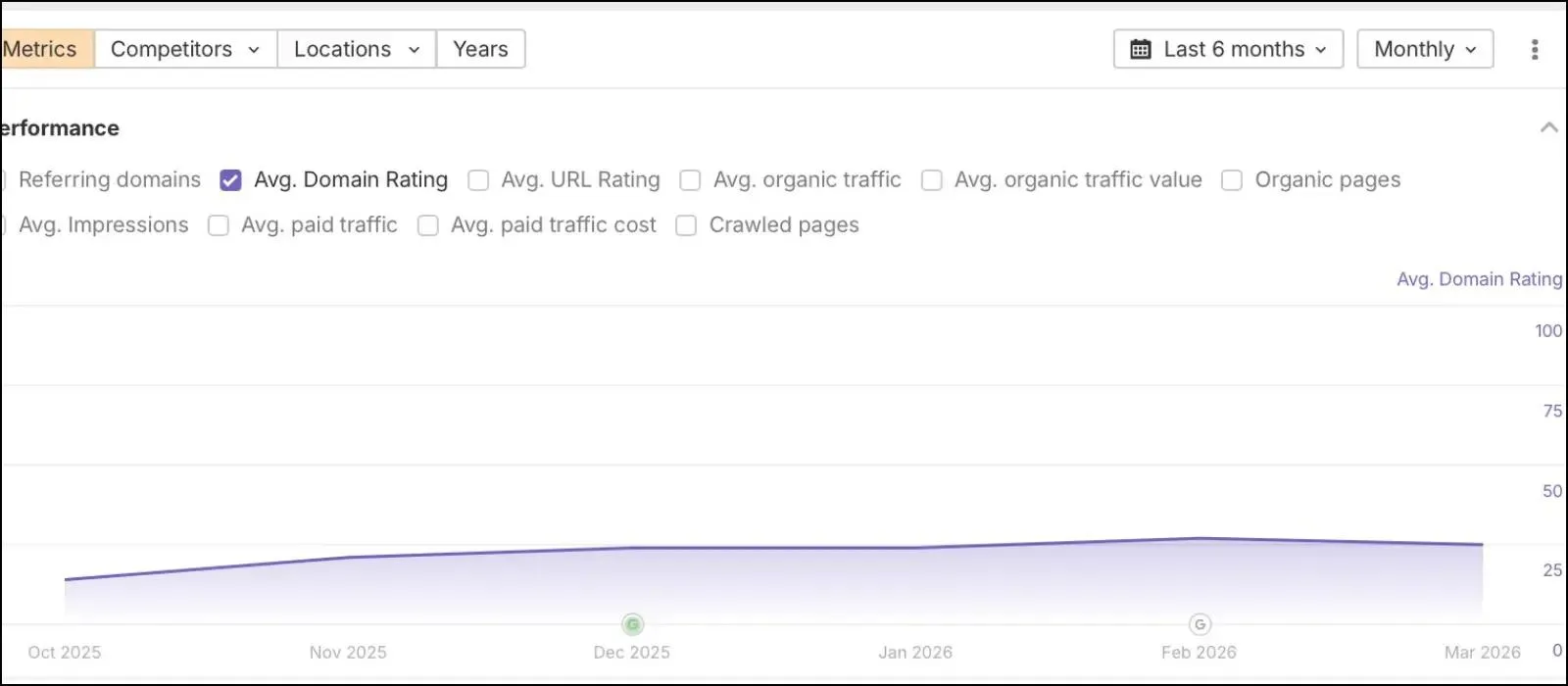Check the Avg. paid traffic checkbox
This screenshot has width=1568, height=686.
click(x=219, y=225)
